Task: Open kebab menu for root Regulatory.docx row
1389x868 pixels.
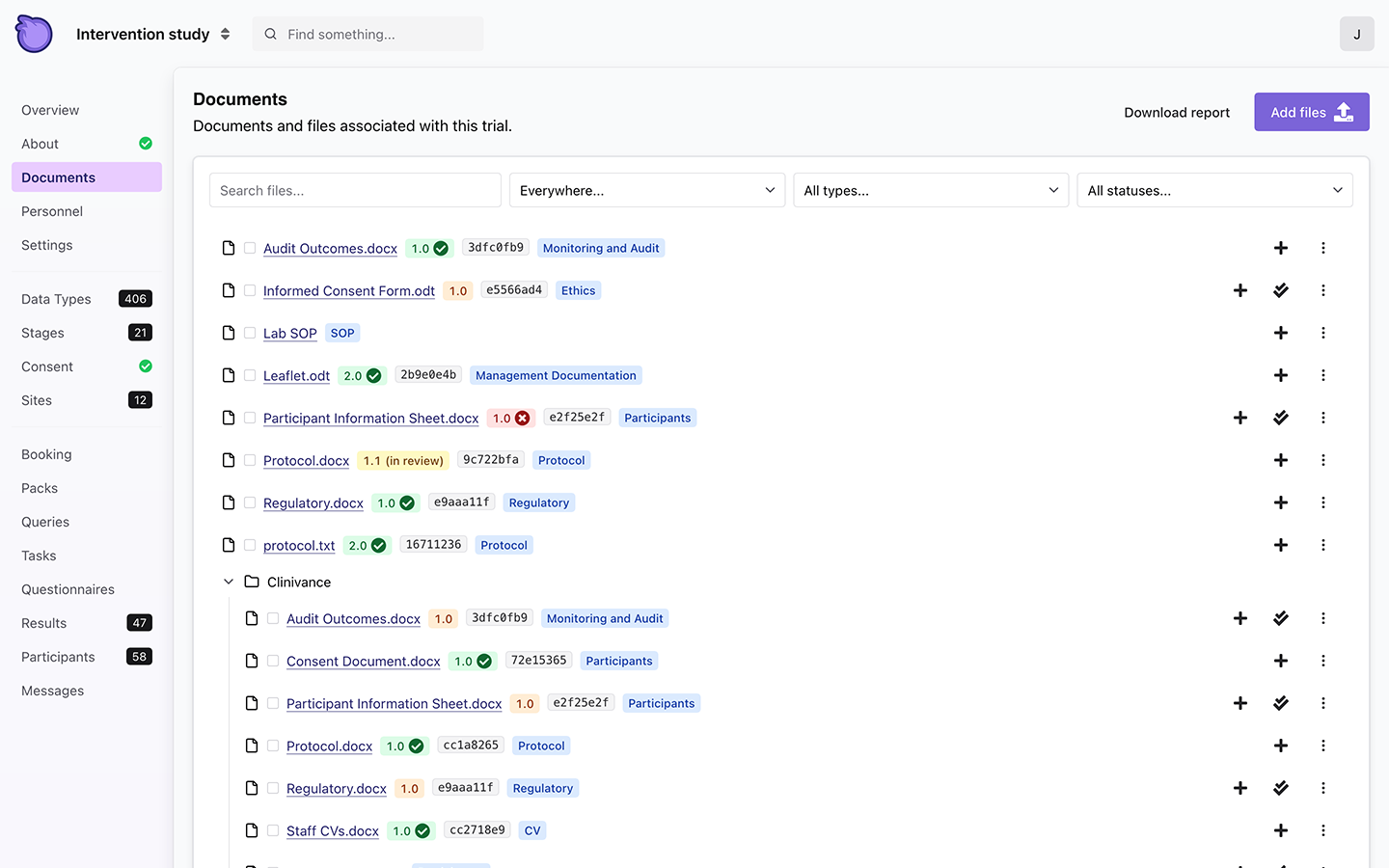Action: point(1323,502)
